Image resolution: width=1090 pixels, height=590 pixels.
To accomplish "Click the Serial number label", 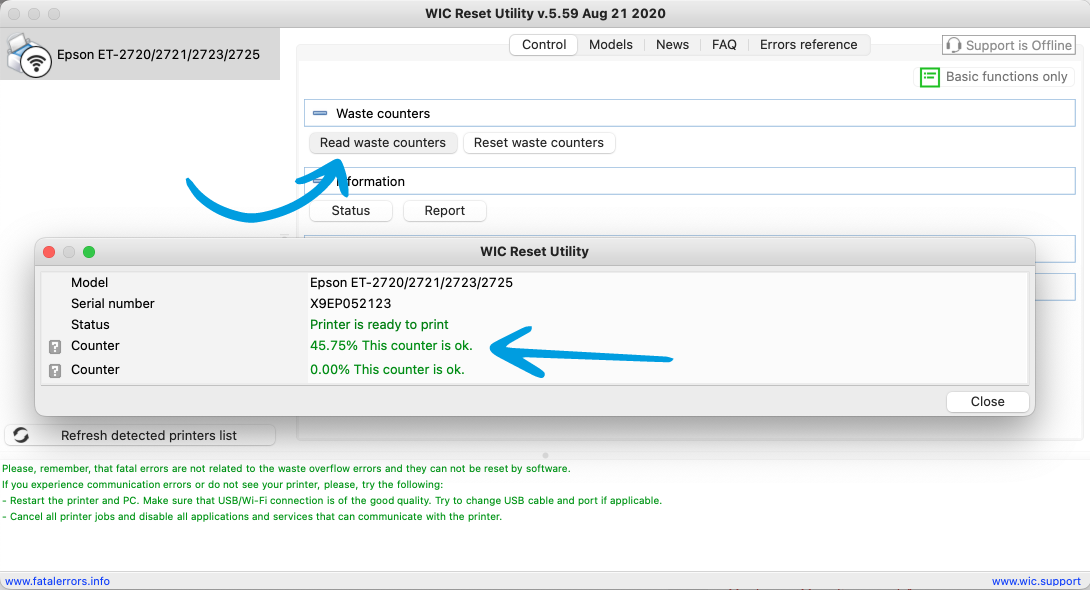I will coord(113,304).
